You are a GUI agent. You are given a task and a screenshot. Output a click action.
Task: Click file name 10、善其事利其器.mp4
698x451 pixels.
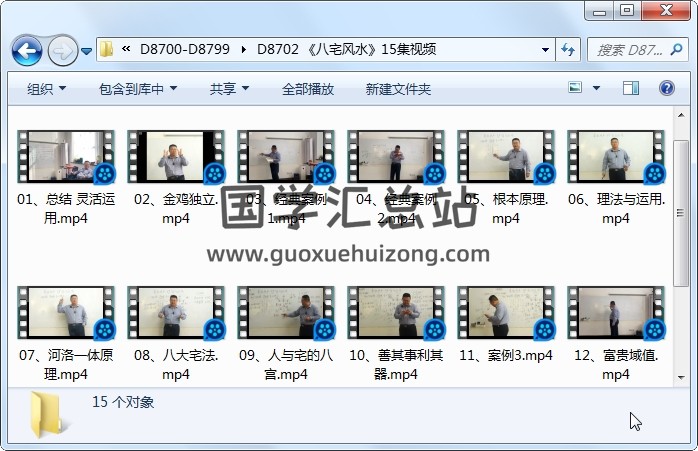(396, 365)
